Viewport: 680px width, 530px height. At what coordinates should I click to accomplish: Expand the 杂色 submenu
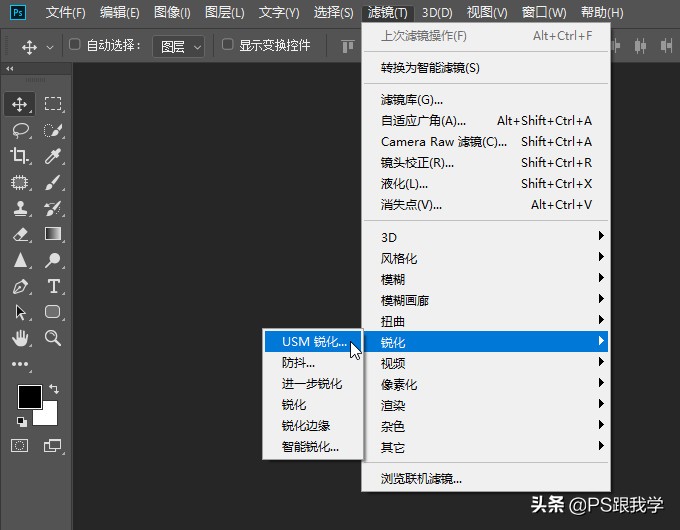click(x=486, y=426)
